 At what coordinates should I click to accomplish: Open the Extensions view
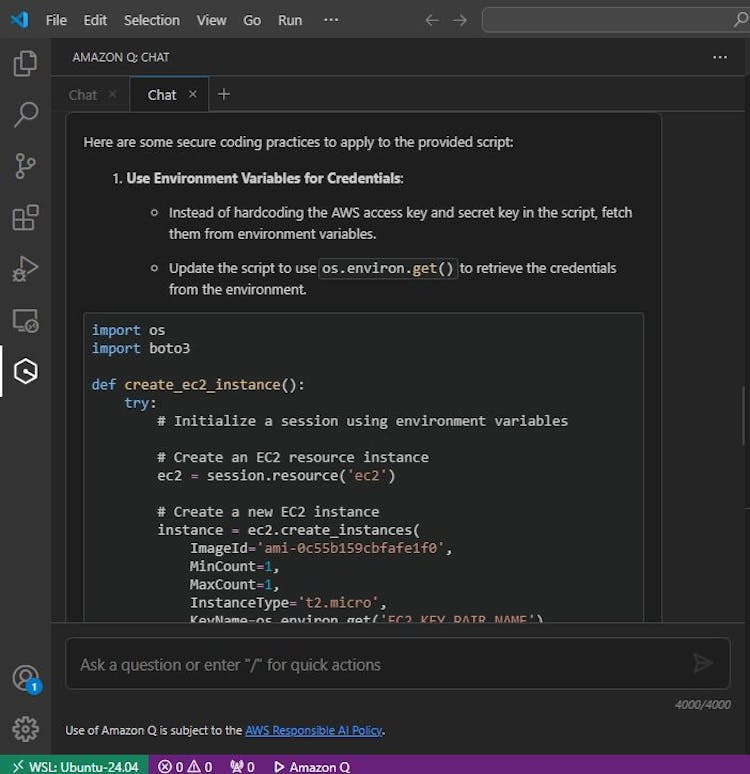click(25, 218)
